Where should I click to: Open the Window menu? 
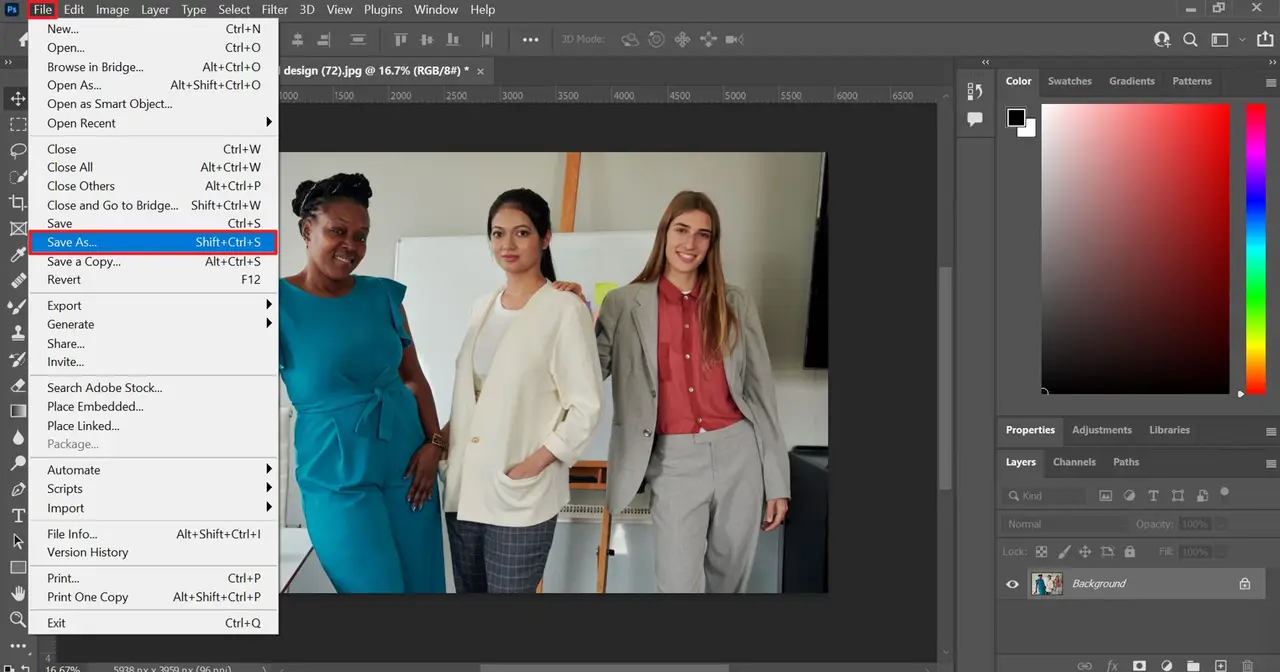pos(436,9)
